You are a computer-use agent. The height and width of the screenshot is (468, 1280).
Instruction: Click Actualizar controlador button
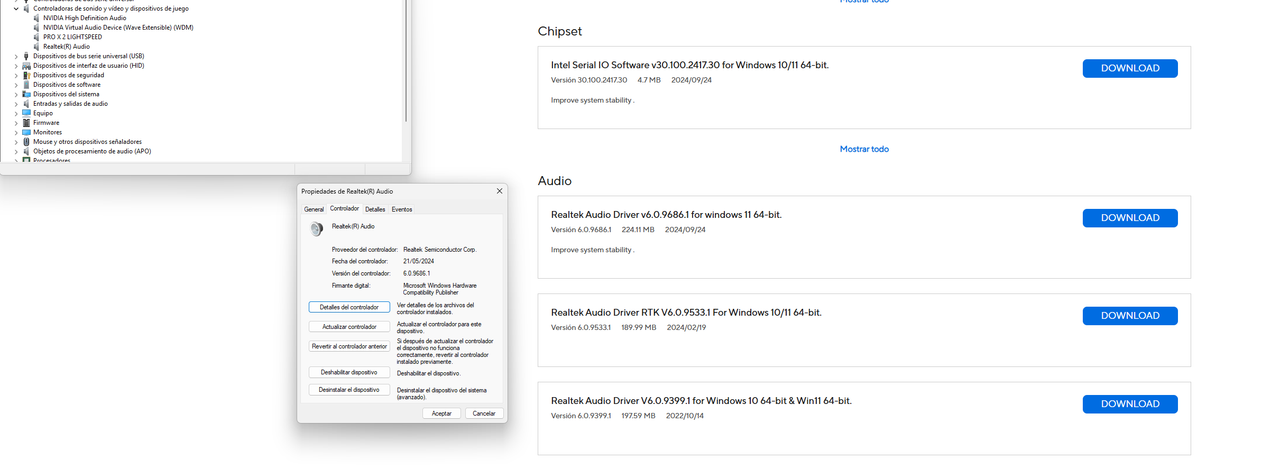point(349,326)
